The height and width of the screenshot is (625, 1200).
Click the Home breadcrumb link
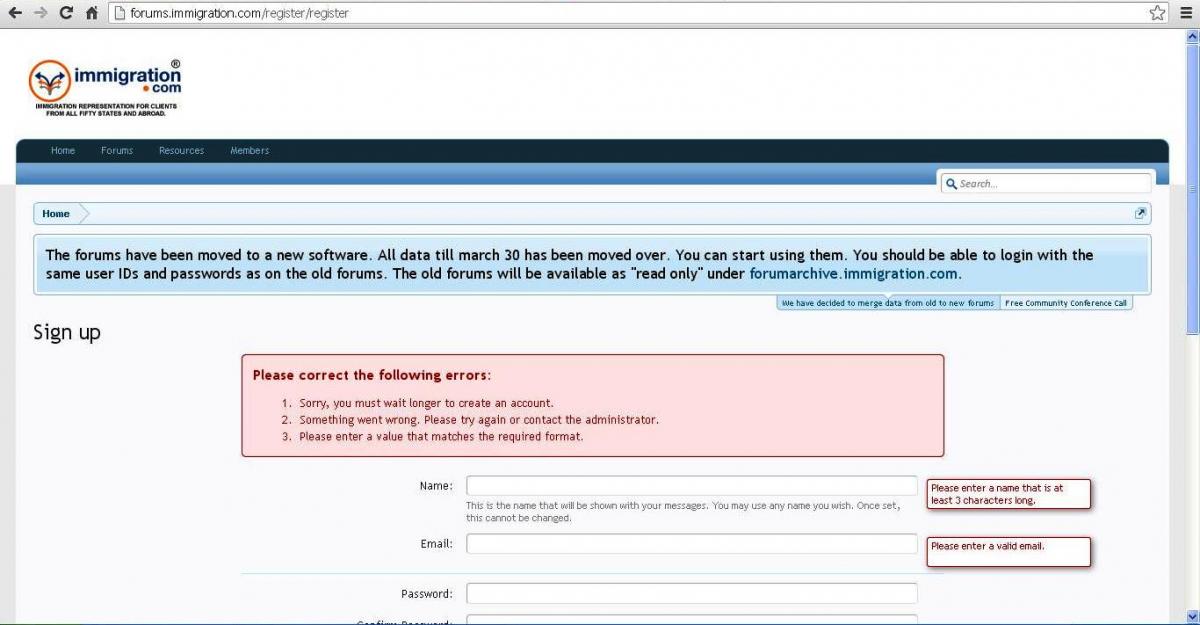[56, 214]
